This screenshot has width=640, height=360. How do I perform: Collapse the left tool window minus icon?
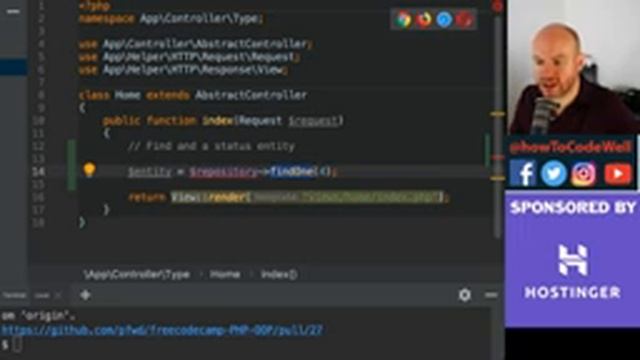point(13,11)
